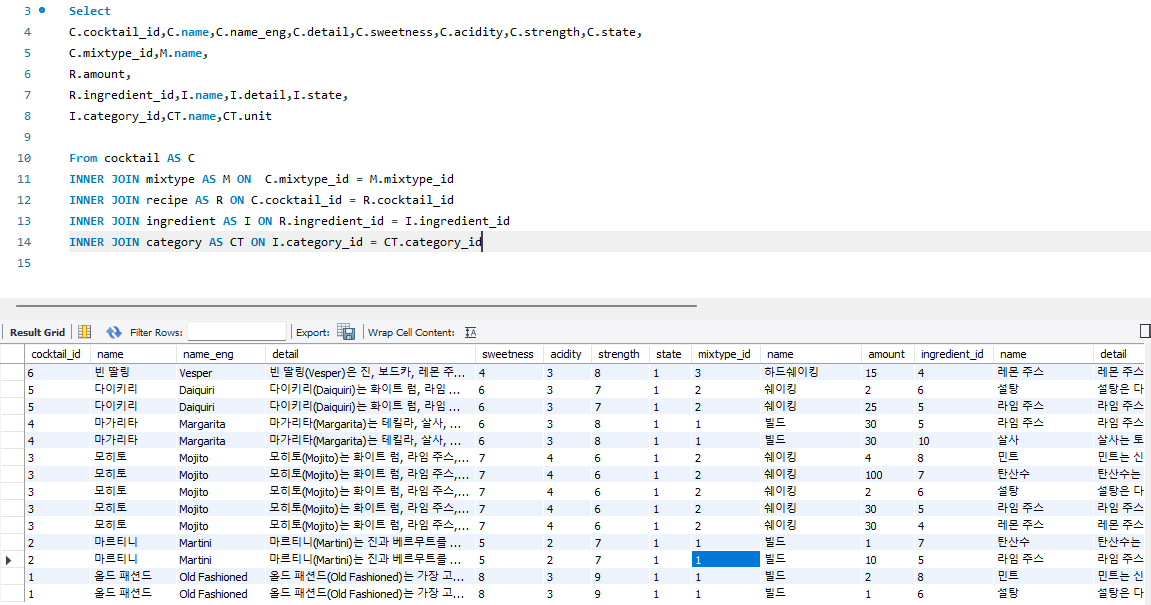
Task: Select the highlighted mixtype_id cell in Martini row
Action: pyautogui.click(x=725, y=560)
